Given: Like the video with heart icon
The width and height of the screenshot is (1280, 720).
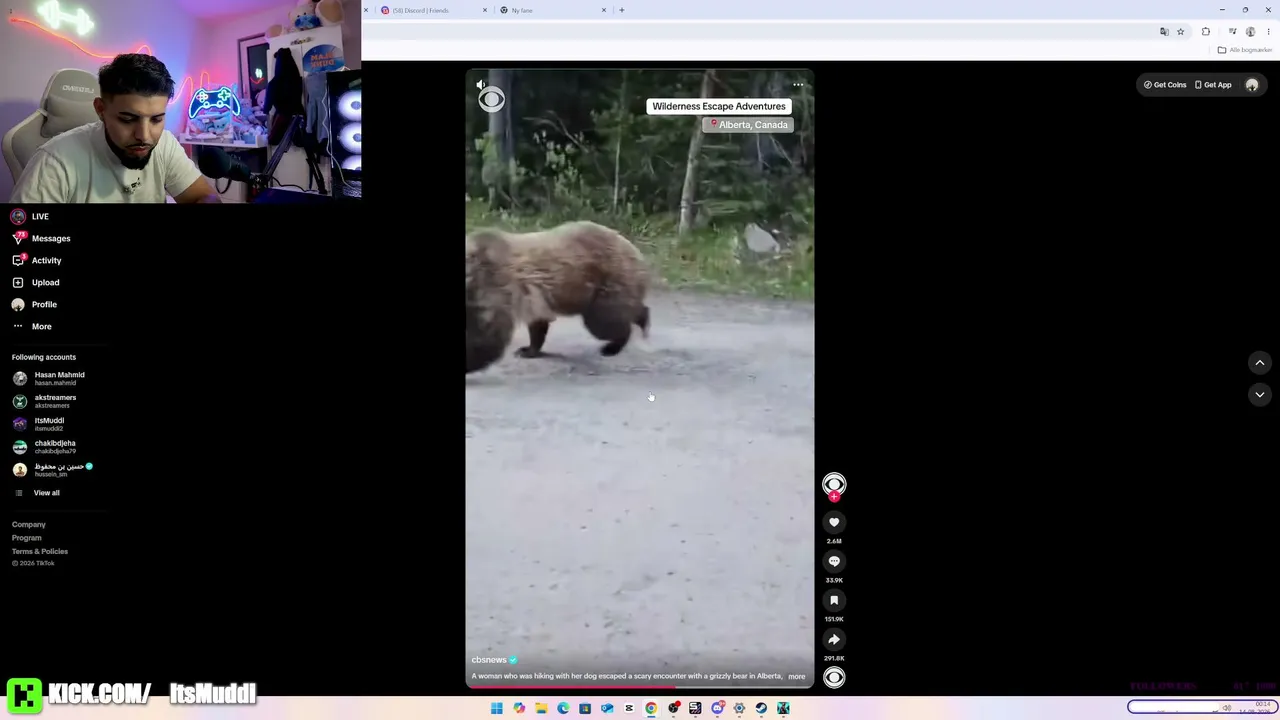Looking at the screenshot, I should (x=834, y=522).
